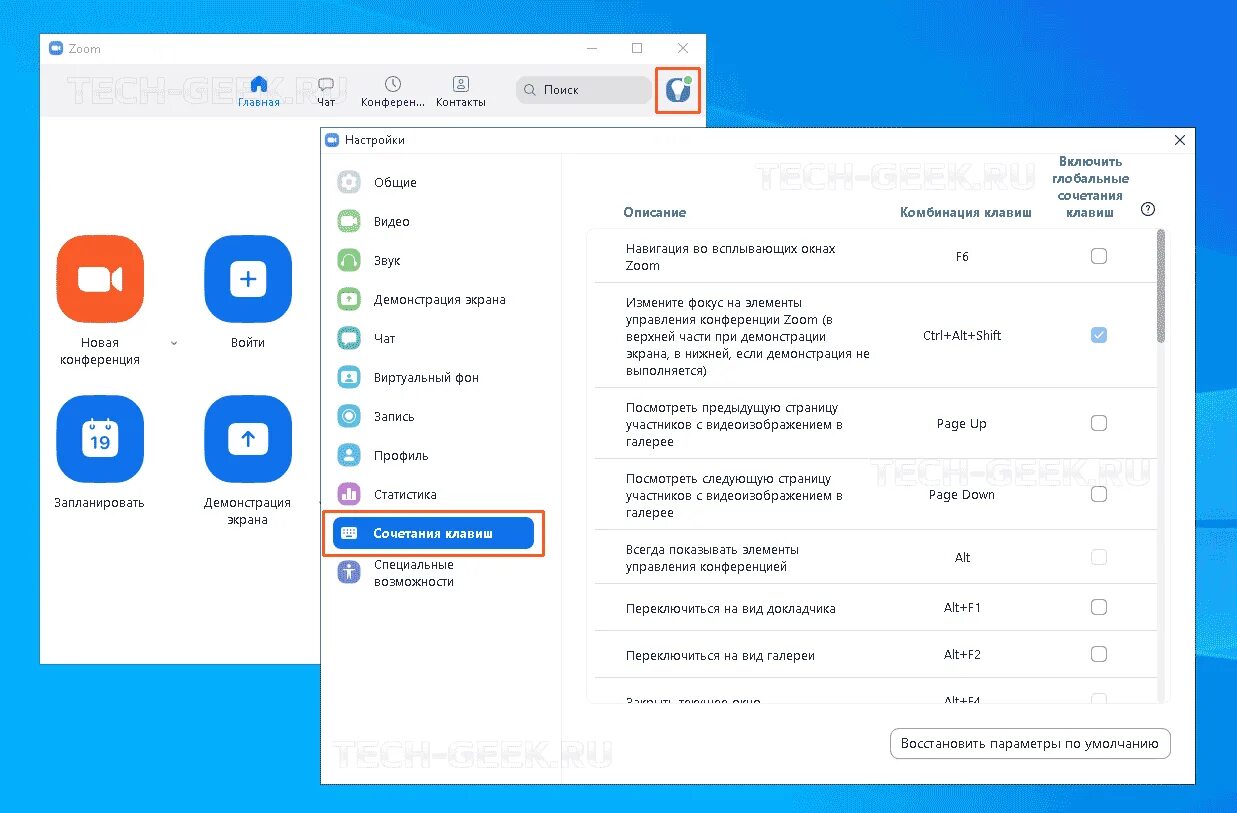The image size is (1237, 813).
Task: Click the Ctrl+Alt+Shift key combination
Action: click(962, 336)
